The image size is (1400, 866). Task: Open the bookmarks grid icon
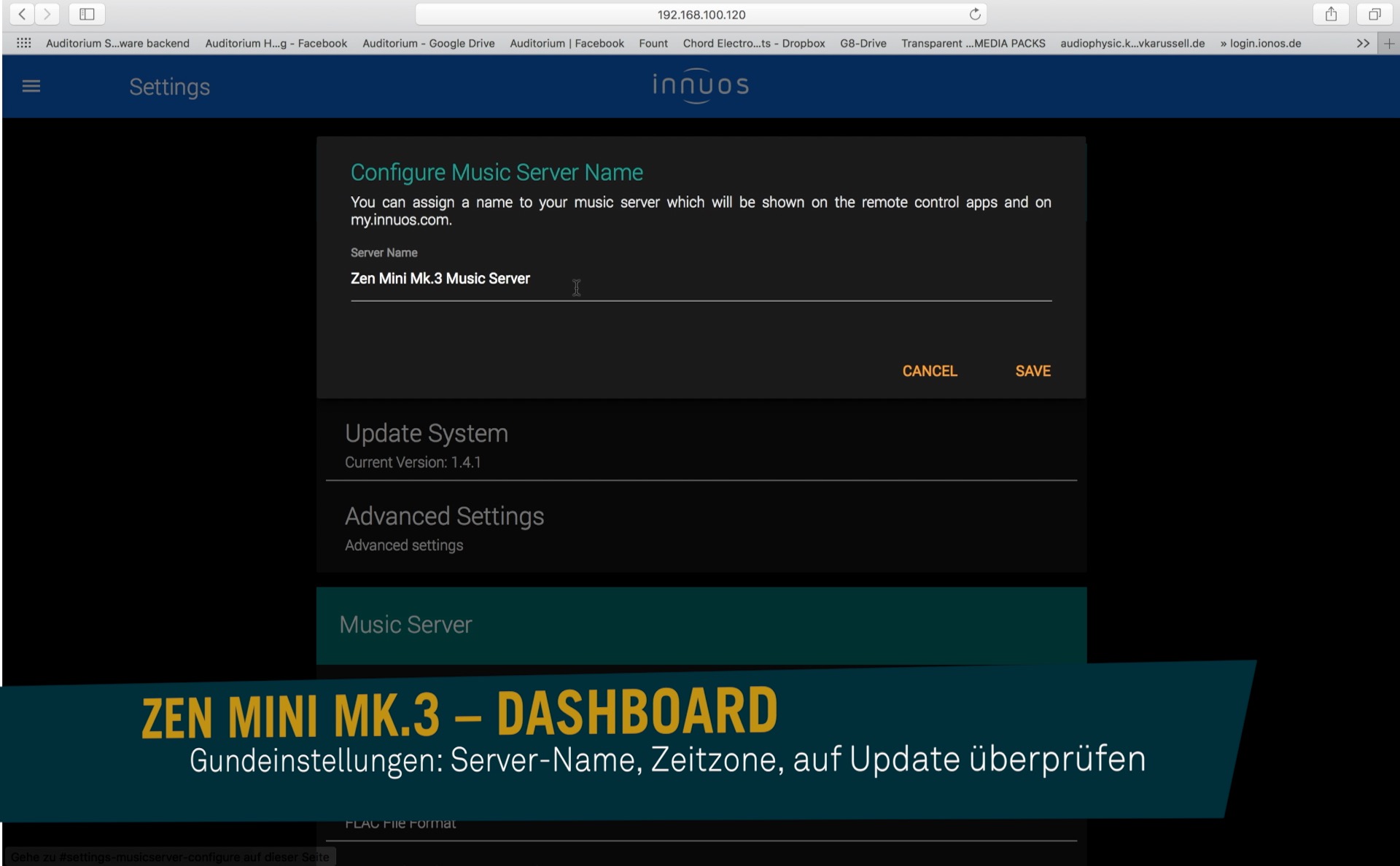pos(23,43)
